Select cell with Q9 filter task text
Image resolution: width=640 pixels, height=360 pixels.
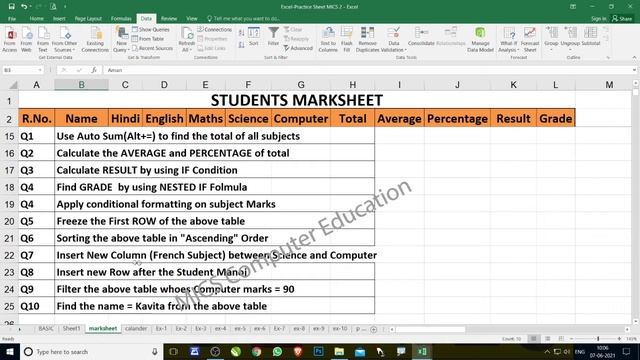[x=214, y=289]
